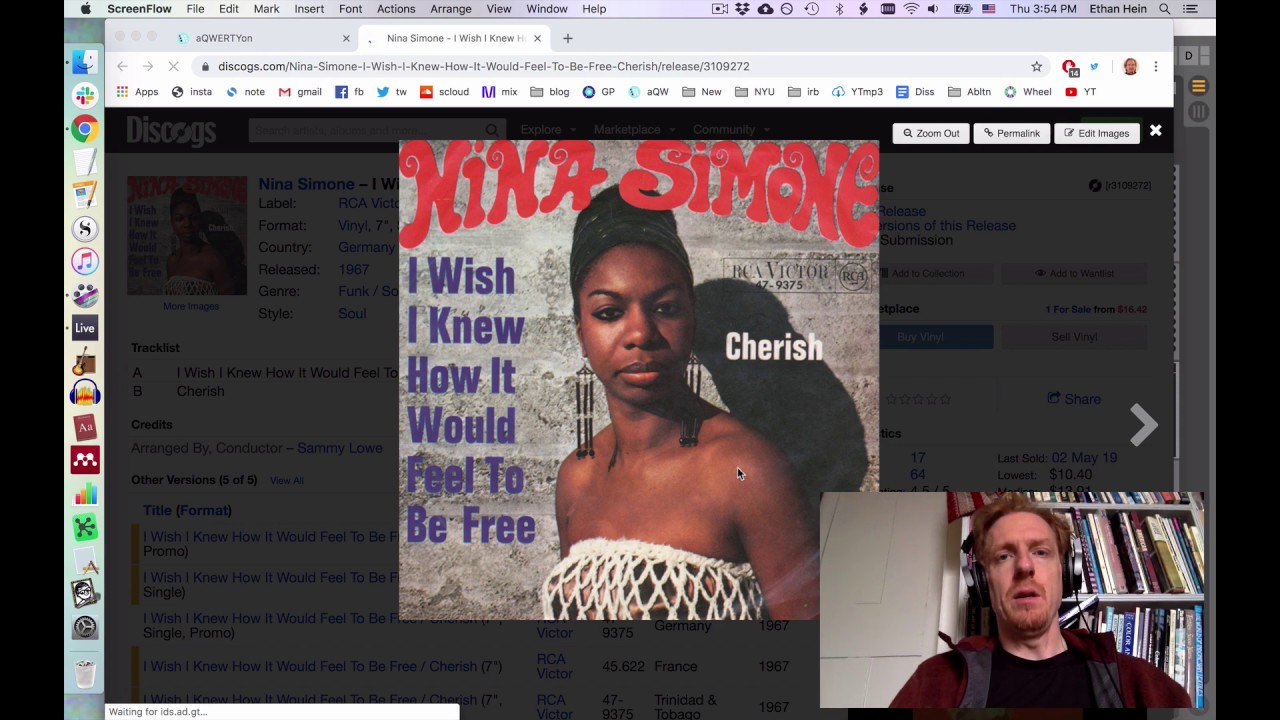Viewport: 1280px width, 720px height.
Task: Open the Actions menu
Action: click(x=396, y=9)
